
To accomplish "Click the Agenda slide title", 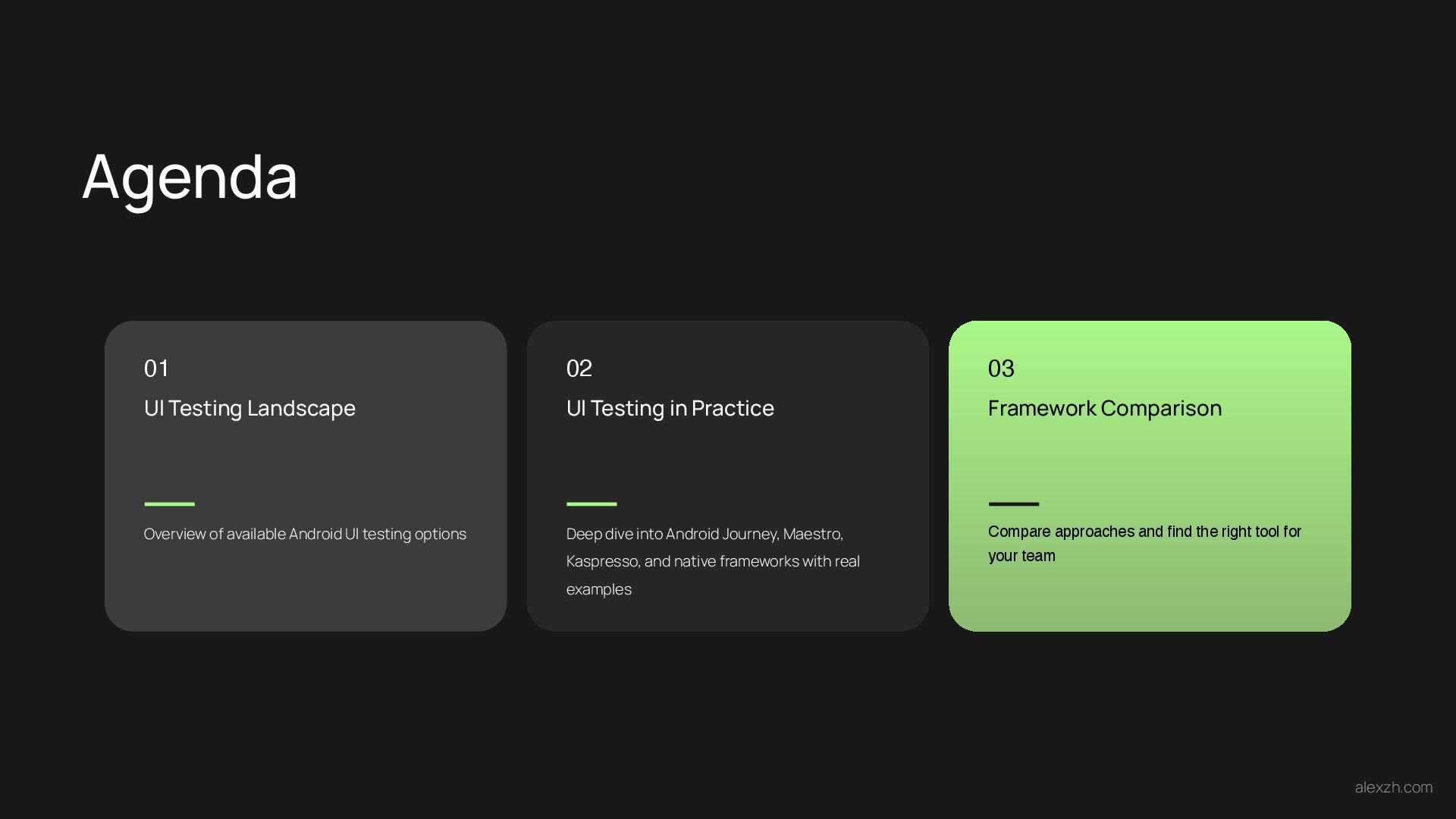I will click(x=190, y=177).
